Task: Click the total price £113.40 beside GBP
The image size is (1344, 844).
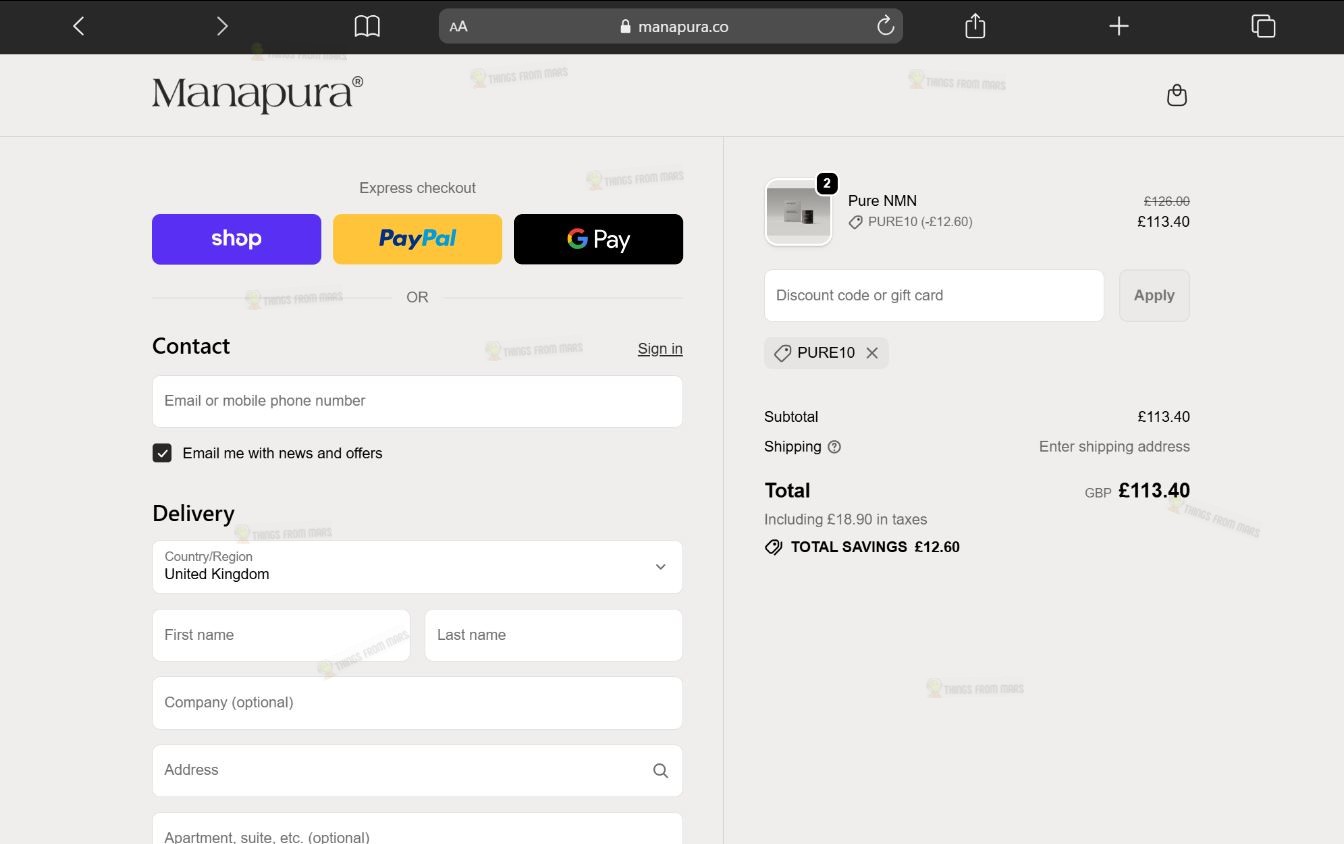Action: coord(1154,491)
